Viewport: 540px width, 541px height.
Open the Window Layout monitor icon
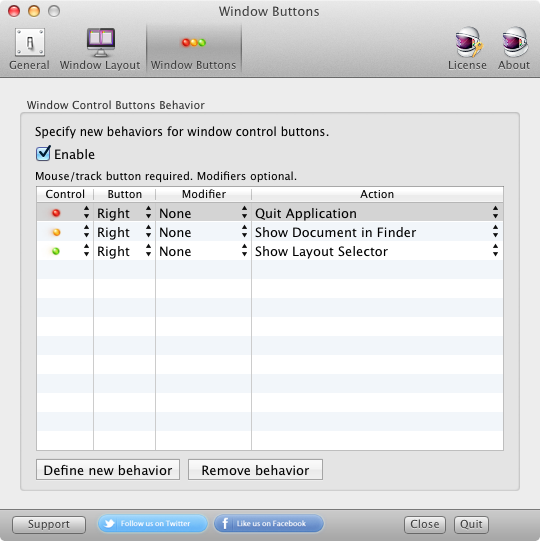click(x=100, y=42)
